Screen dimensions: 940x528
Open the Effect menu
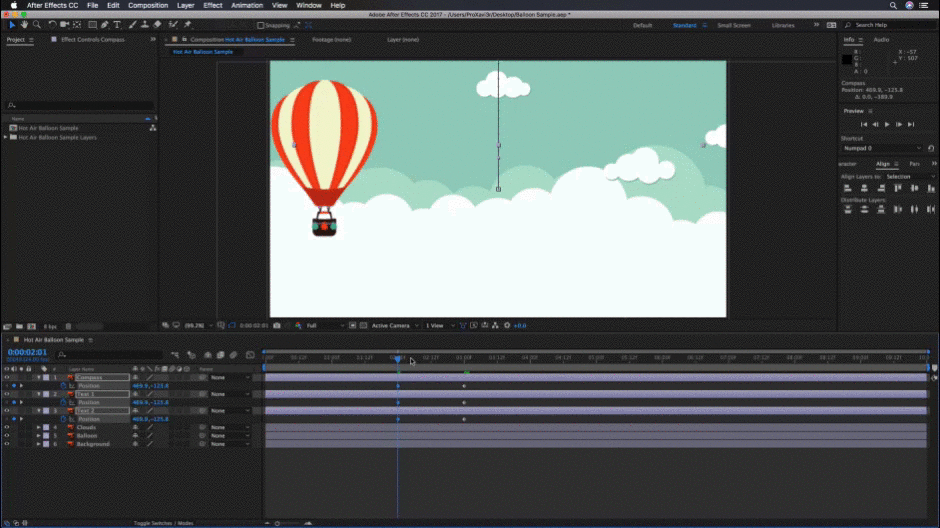point(213,5)
